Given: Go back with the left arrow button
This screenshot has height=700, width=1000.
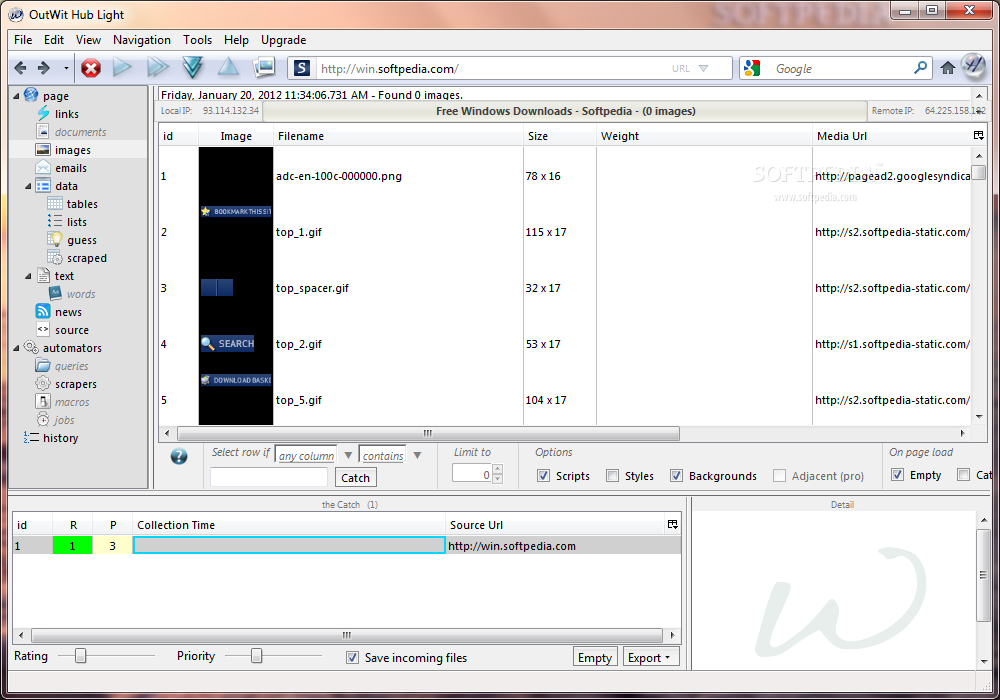Looking at the screenshot, I should click(x=20, y=68).
